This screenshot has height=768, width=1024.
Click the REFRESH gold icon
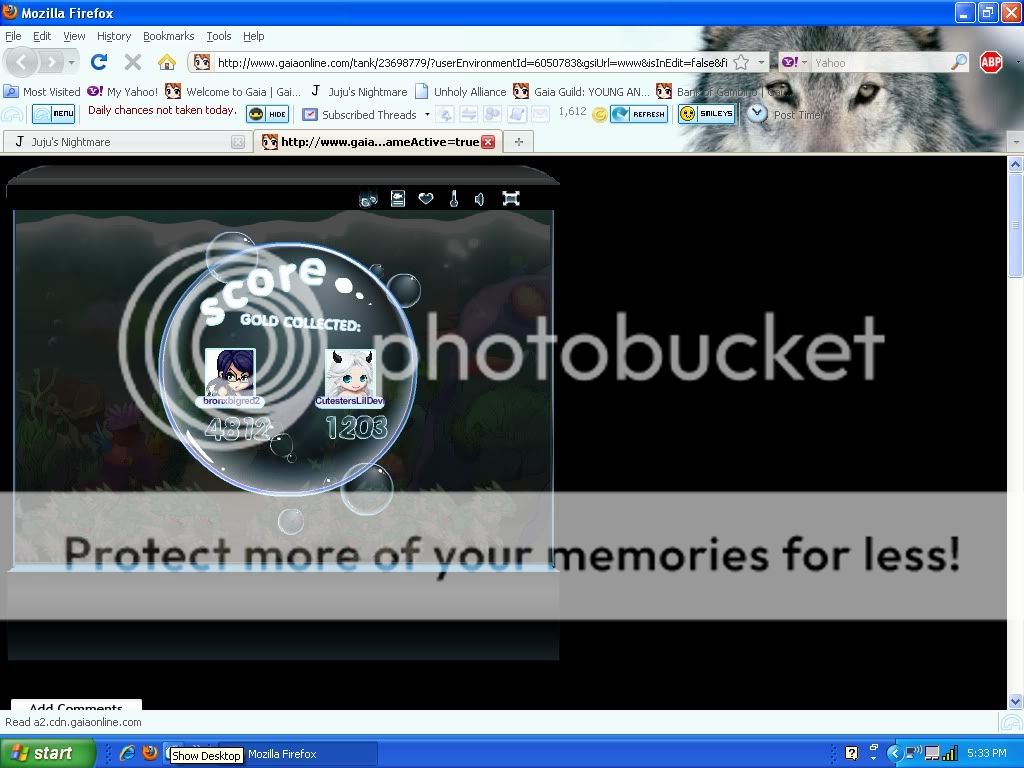(639, 113)
